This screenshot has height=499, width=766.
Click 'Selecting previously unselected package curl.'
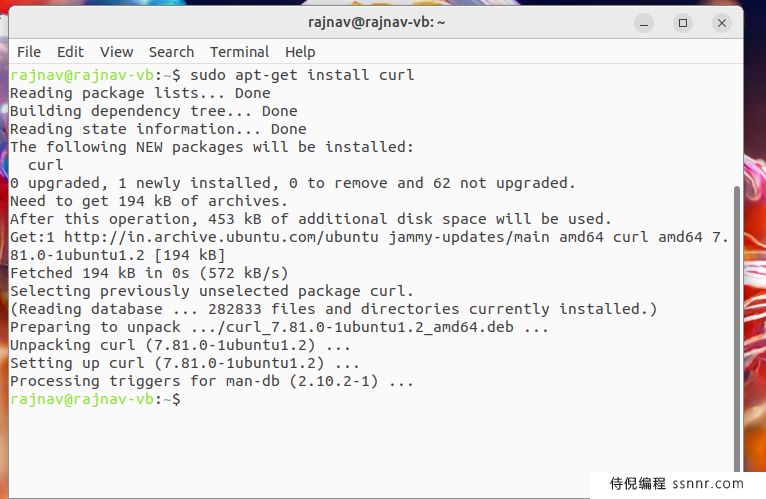[x=212, y=291]
